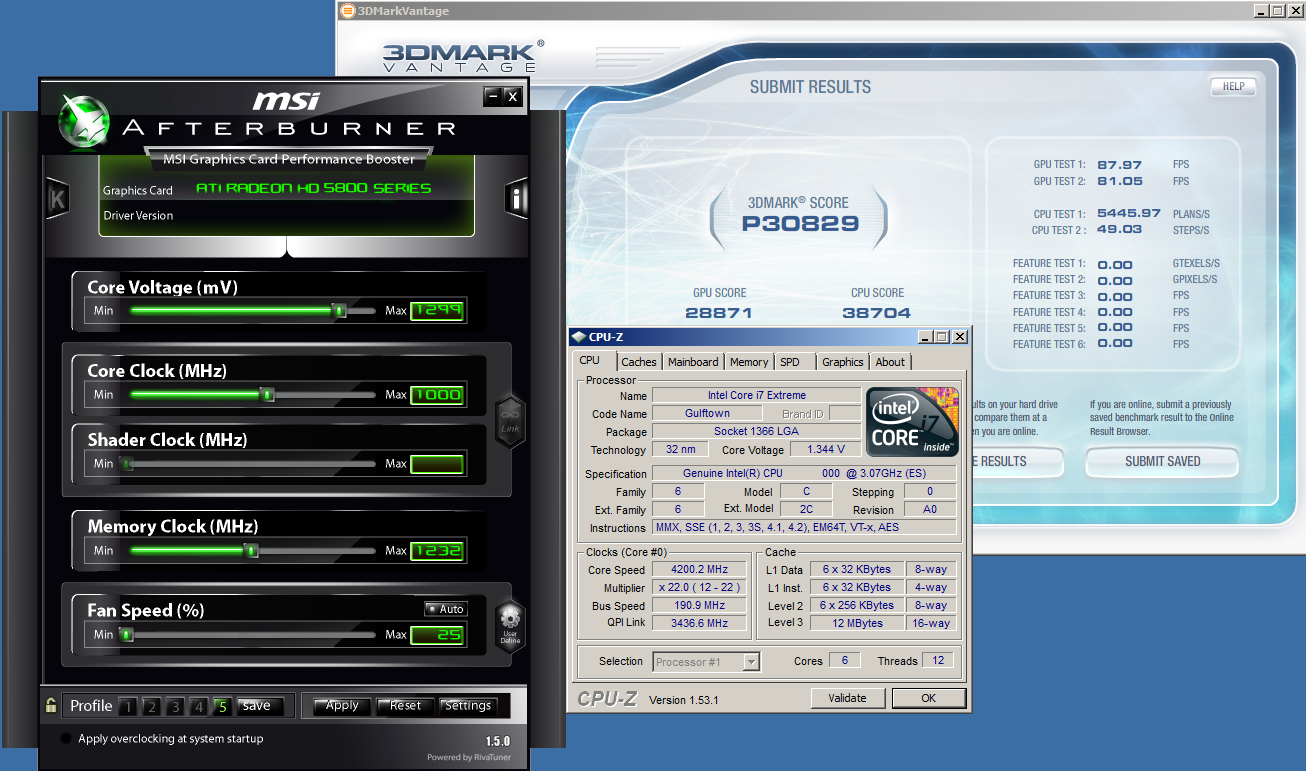Click the Fan Speed slider handle
This screenshot has height=771, width=1306.
coord(126,635)
